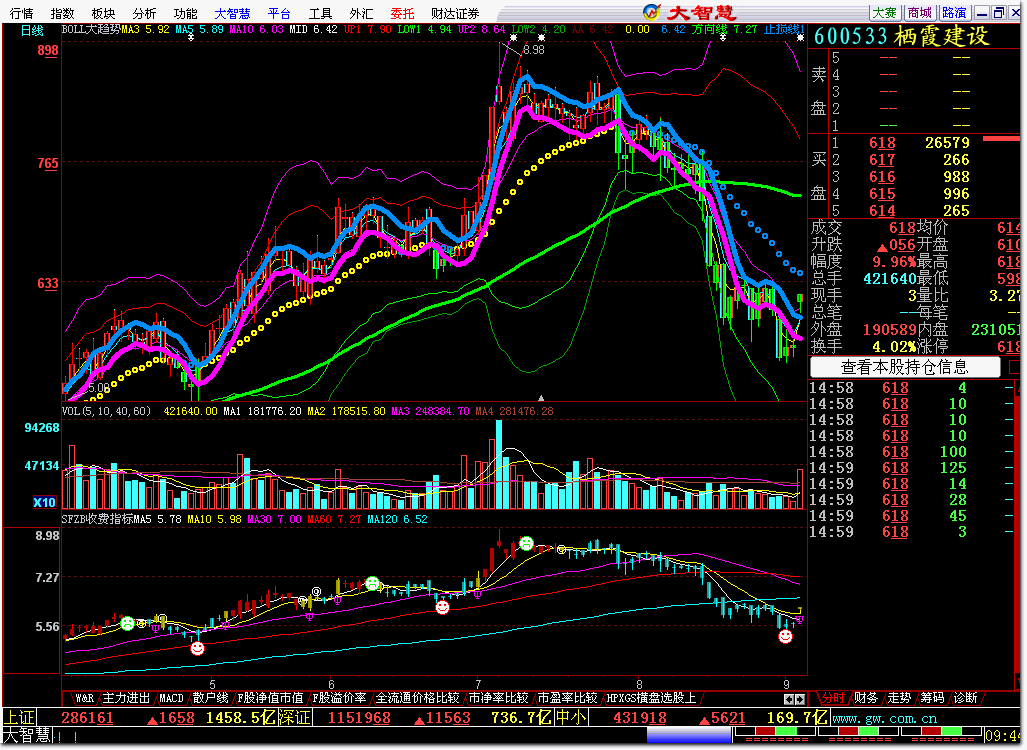The width and height of the screenshot is (1027, 750).
Task: Switch to 财务 panel tab
Action: [x=866, y=698]
